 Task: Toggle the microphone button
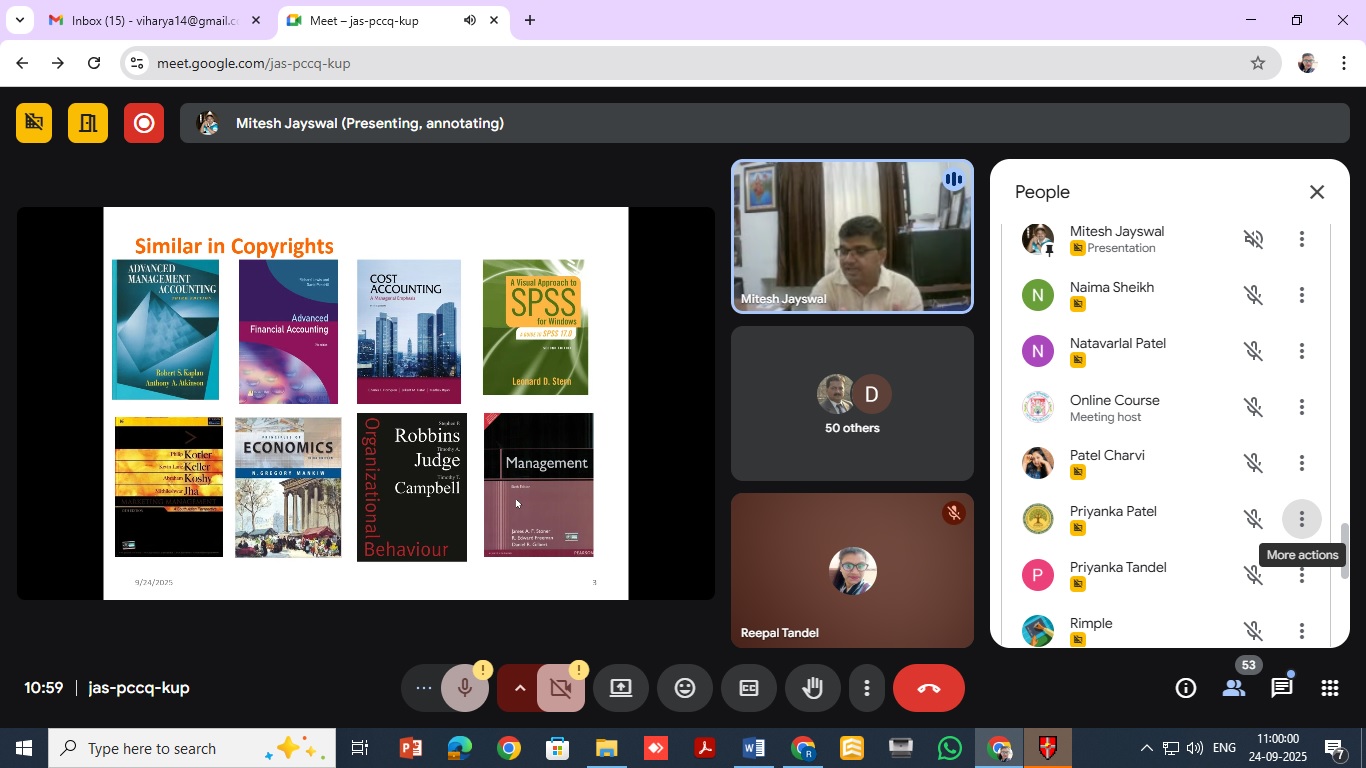[x=464, y=688]
